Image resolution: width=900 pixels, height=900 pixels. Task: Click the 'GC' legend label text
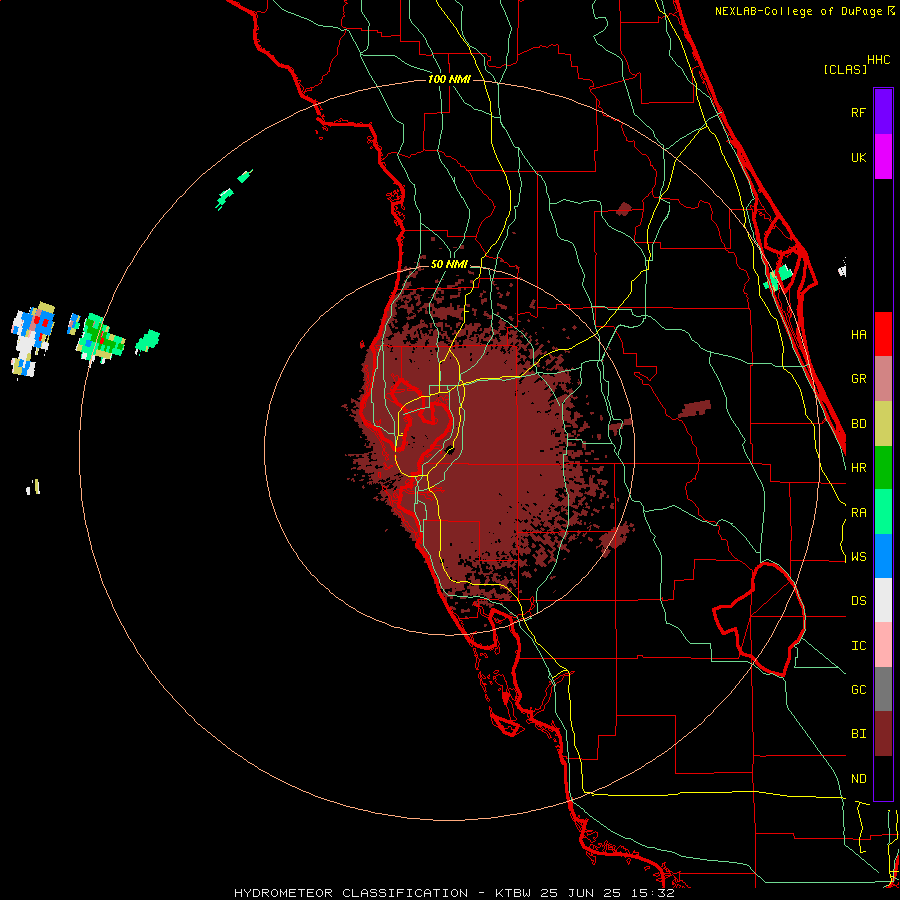point(858,689)
